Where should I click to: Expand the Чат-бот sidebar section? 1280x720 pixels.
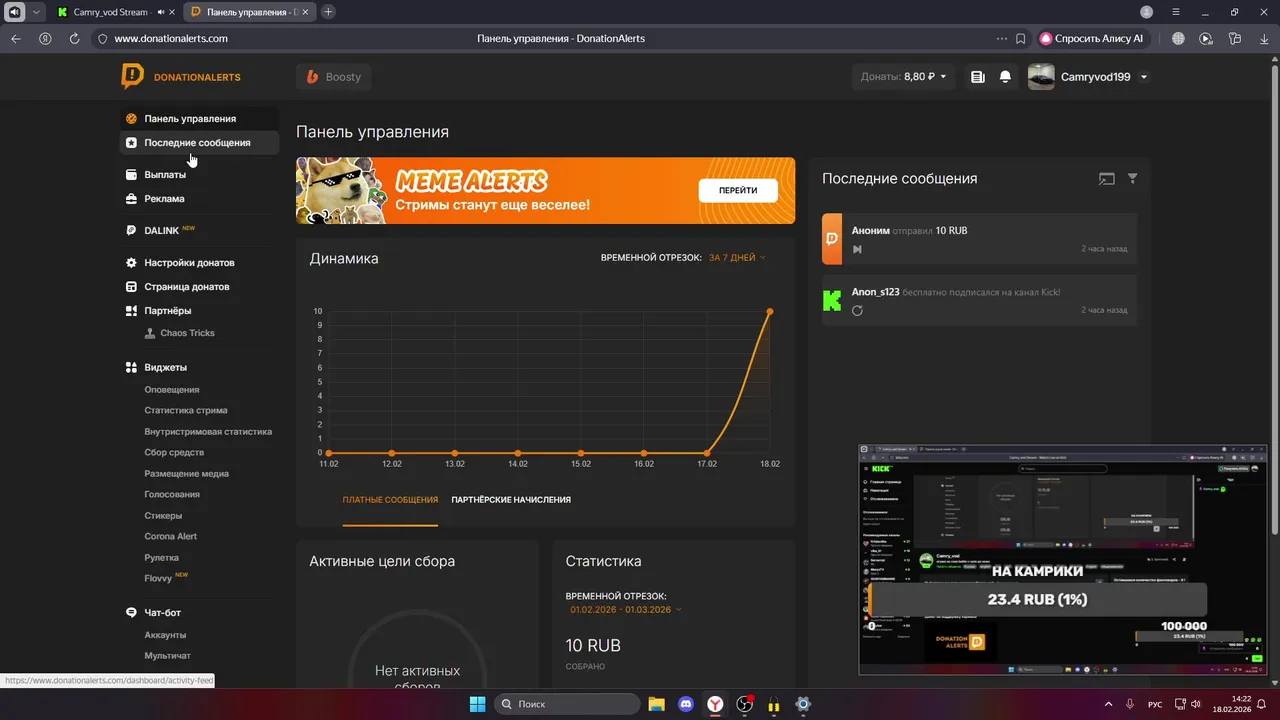click(162, 612)
